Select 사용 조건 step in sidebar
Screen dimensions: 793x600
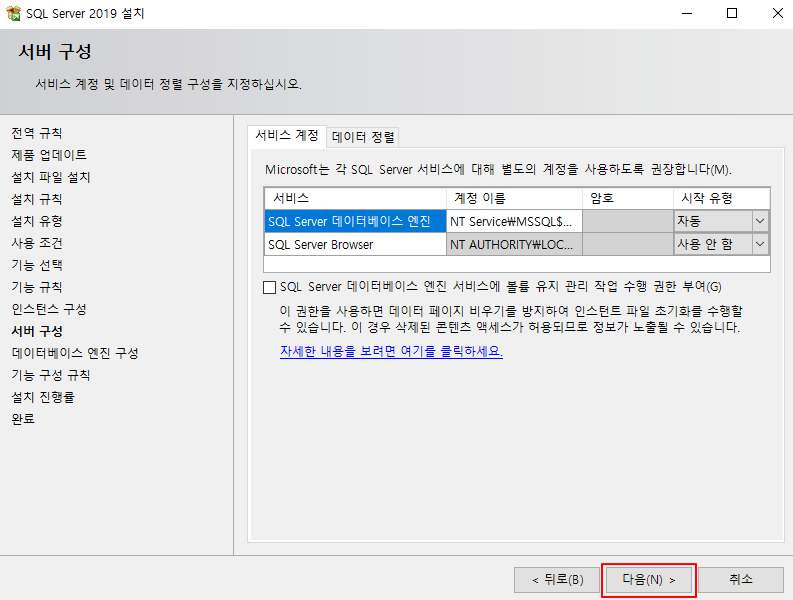point(37,243)
